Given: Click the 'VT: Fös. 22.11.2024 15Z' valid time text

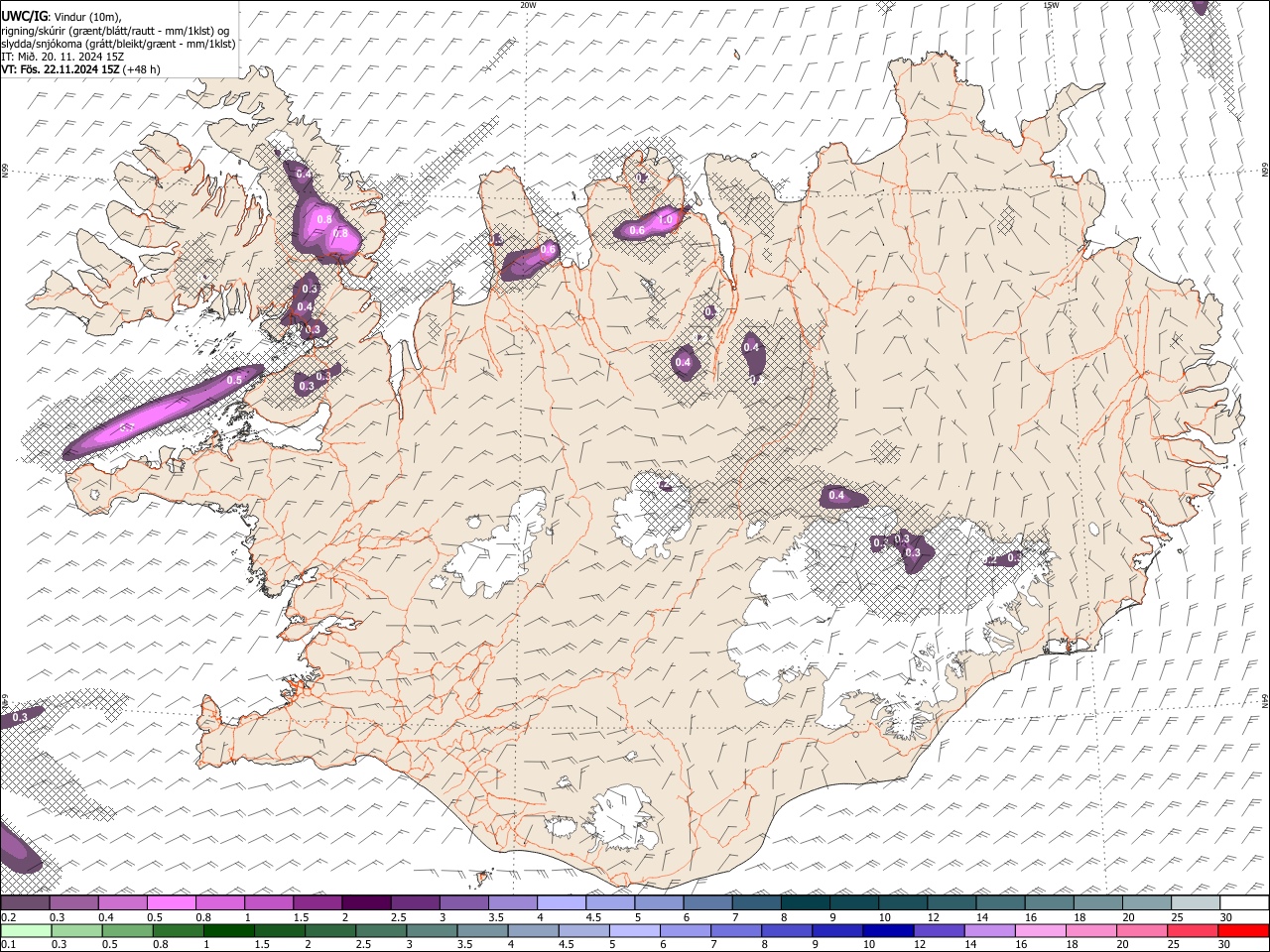Looking at the screenshot, I should tap(60, 69).
